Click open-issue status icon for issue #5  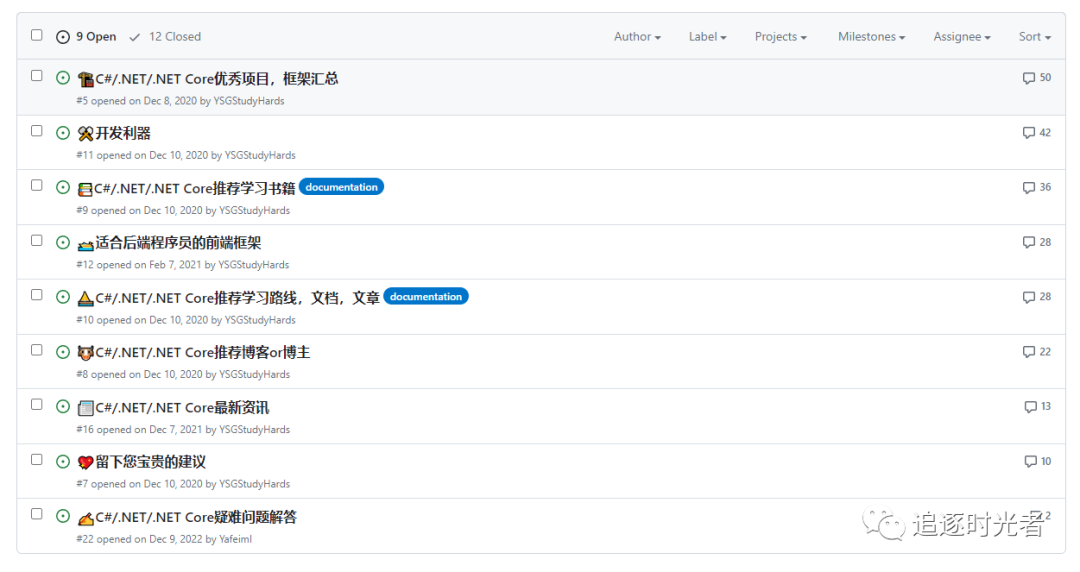point(63,78)
